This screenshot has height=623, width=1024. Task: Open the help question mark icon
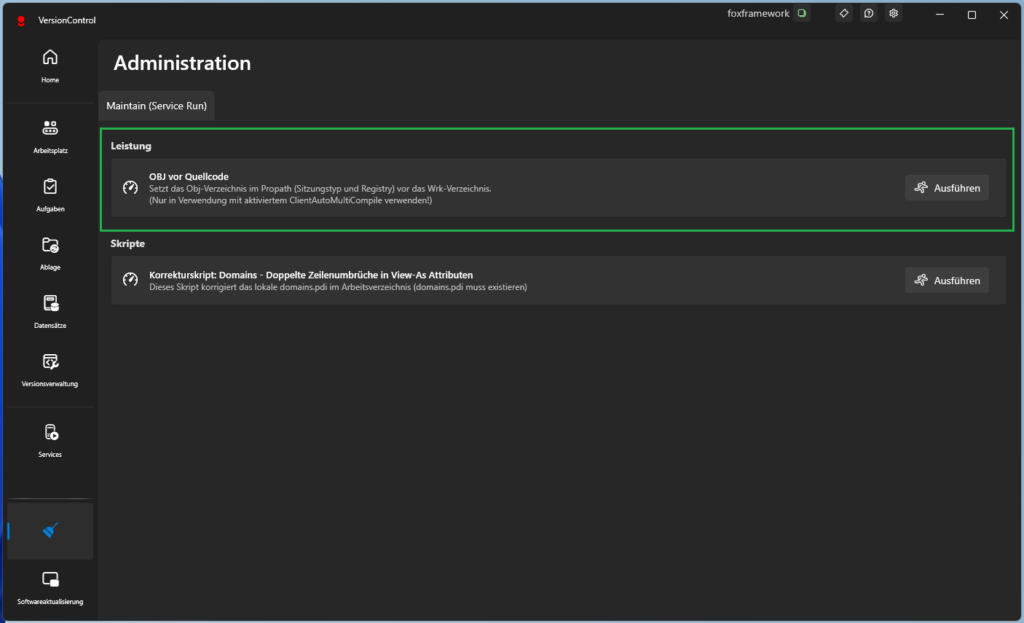pos(869,14)
